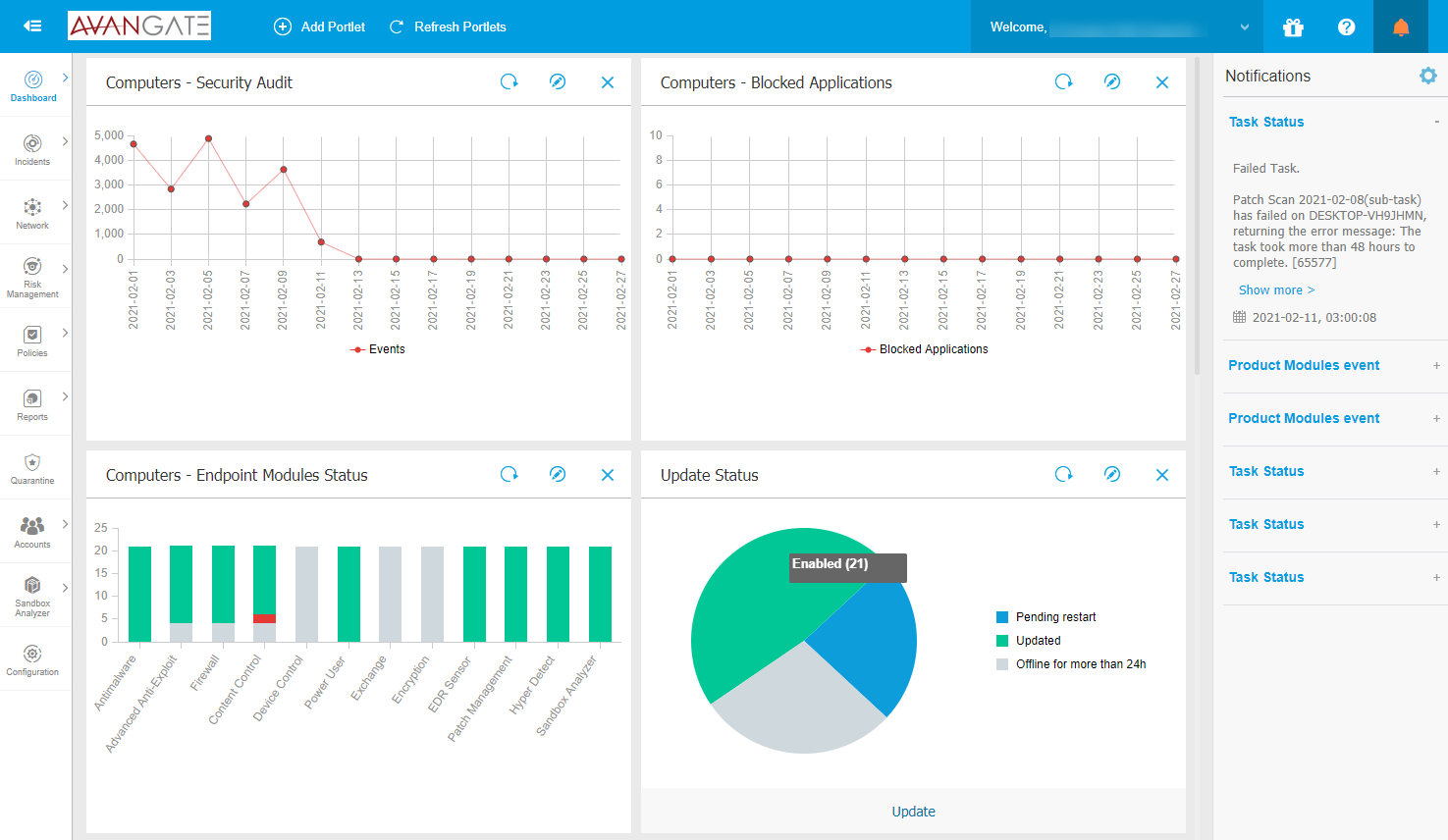This screenshot has height=840, width=1448.
Task: Collapse the sidebar menu arrow icon
Action: pyautogui.click(x=32, y=26)
